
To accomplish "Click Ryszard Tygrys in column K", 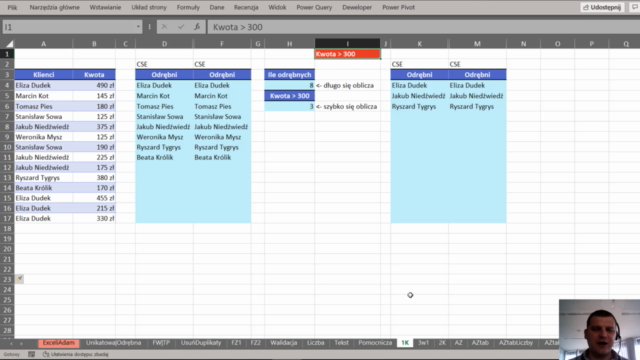I will click(419, 107).
